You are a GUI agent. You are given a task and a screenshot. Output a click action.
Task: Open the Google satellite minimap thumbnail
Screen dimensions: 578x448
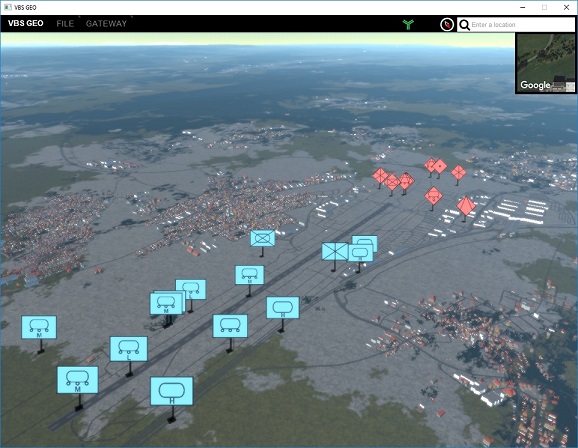pyautogui.click(x=546, y=63)
